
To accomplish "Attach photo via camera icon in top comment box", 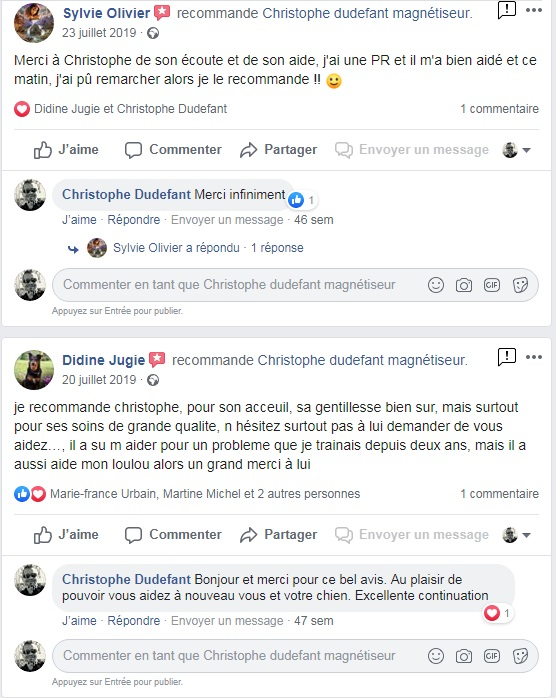I will 464,285.
